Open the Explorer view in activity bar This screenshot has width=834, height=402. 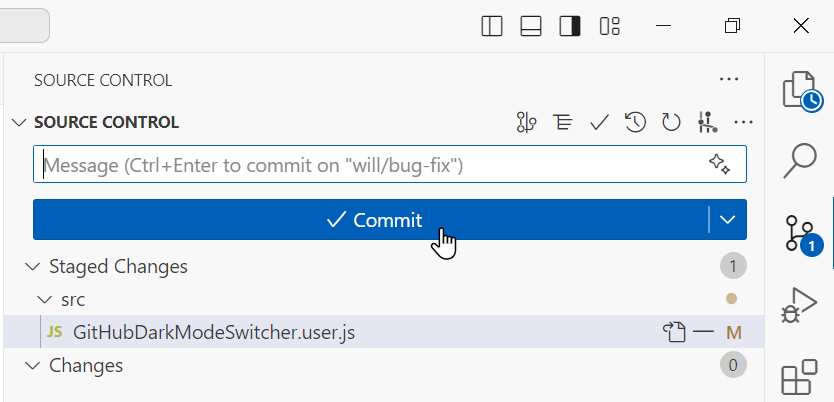[x=800, y=90]
